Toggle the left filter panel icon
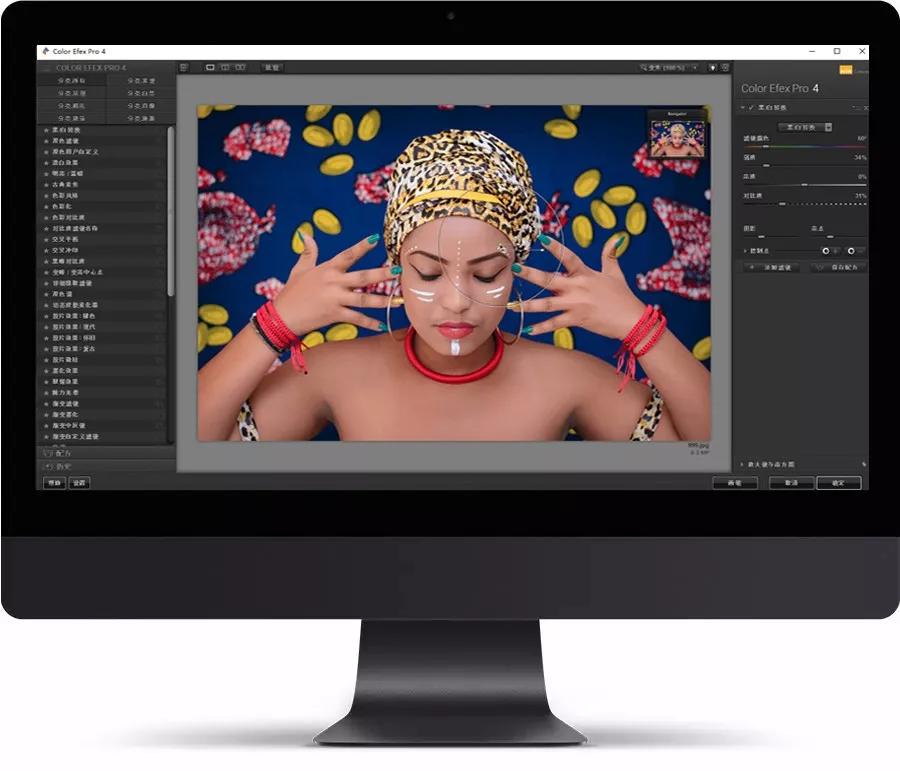The width and height of the screenshot is (900, 771). point(184,67)
